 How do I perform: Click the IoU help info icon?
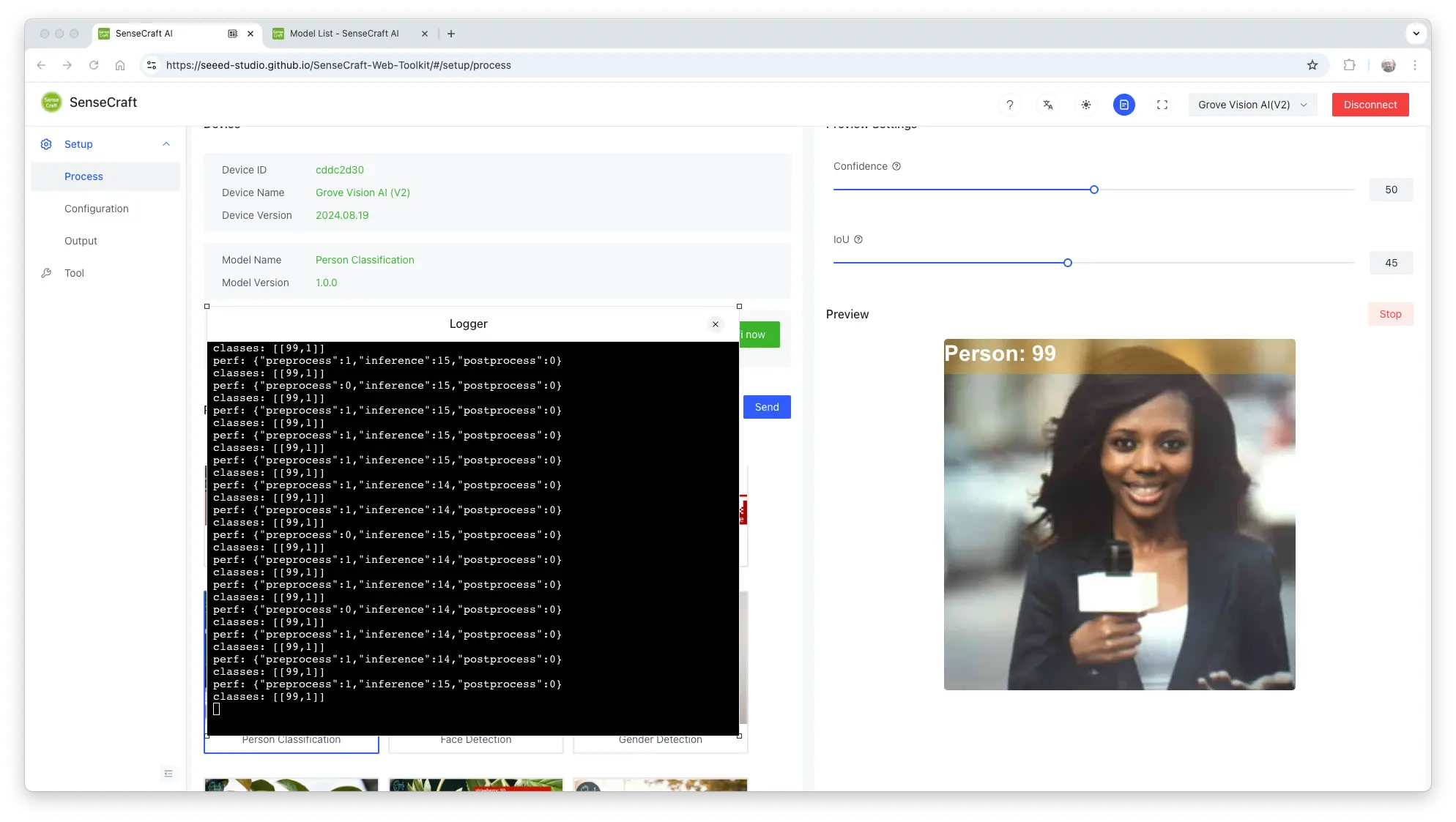pos(858,239)
